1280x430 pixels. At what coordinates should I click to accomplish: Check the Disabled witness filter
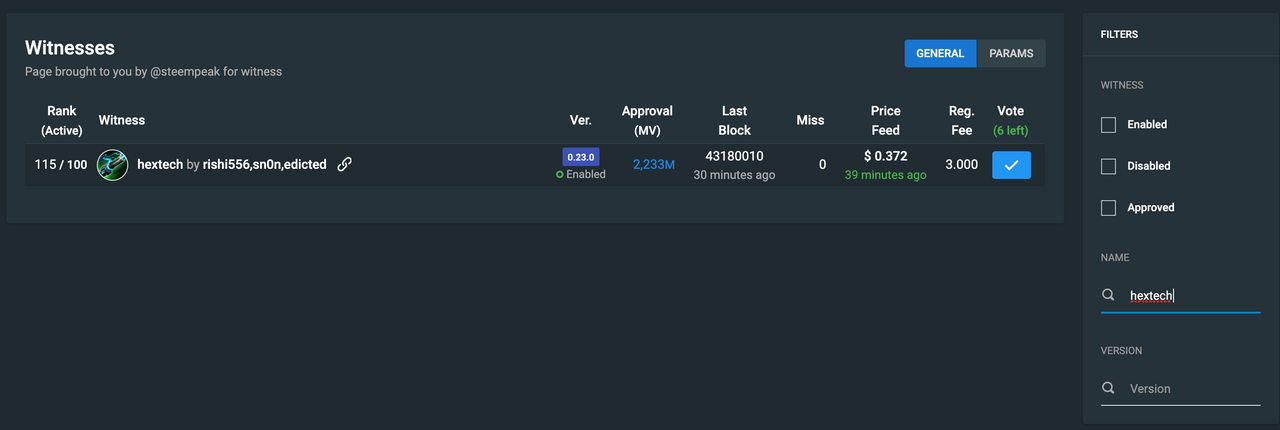[x=1108, y=166]
